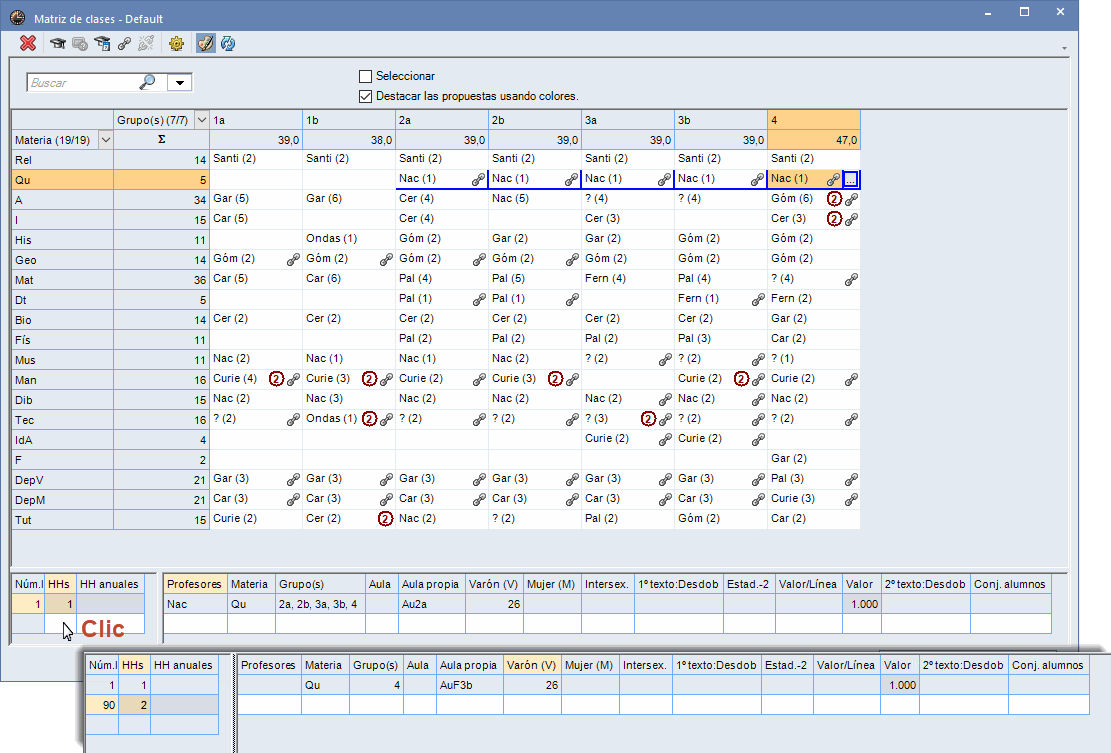1111x753 pixels.
Task: Click link icon in DepV row column 3a
Action: [665, 480]
